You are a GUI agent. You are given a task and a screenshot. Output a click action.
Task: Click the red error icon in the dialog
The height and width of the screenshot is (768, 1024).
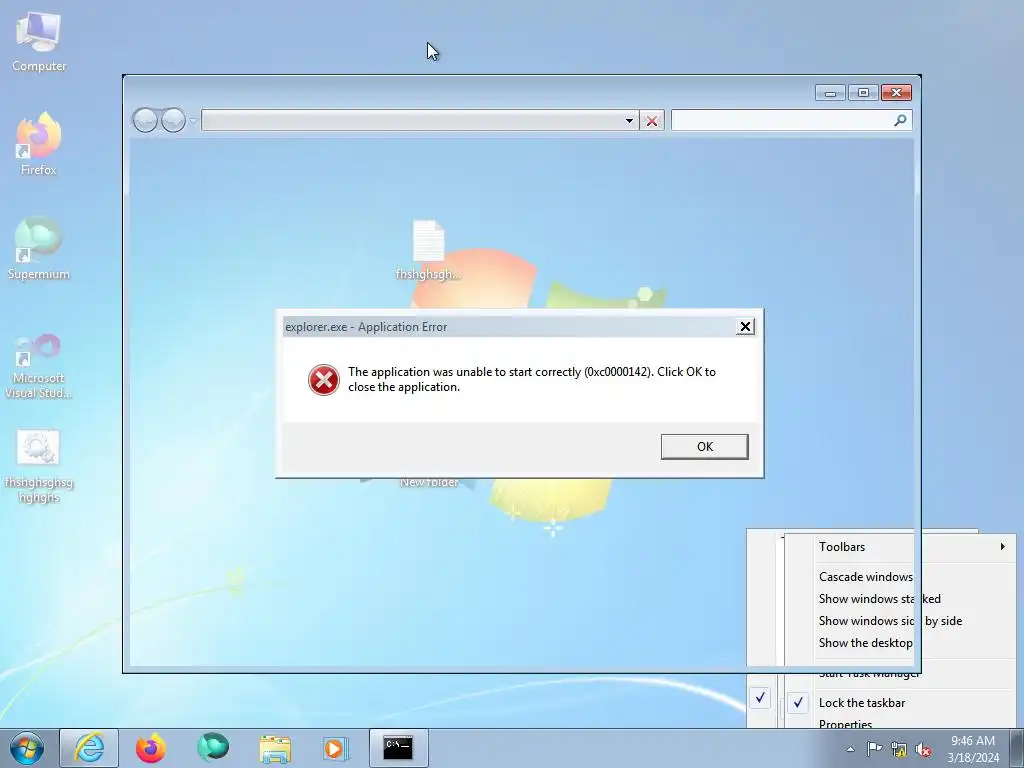tap(324, 380)
